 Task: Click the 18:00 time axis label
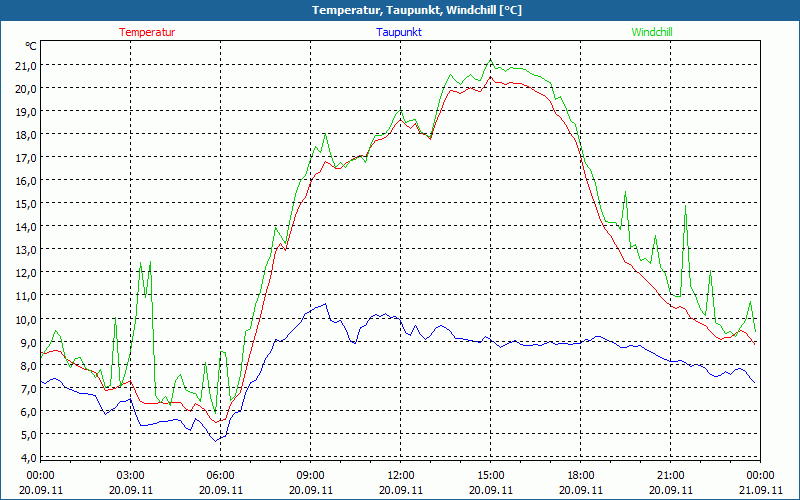pyautogui.click(x=581, y=476)
